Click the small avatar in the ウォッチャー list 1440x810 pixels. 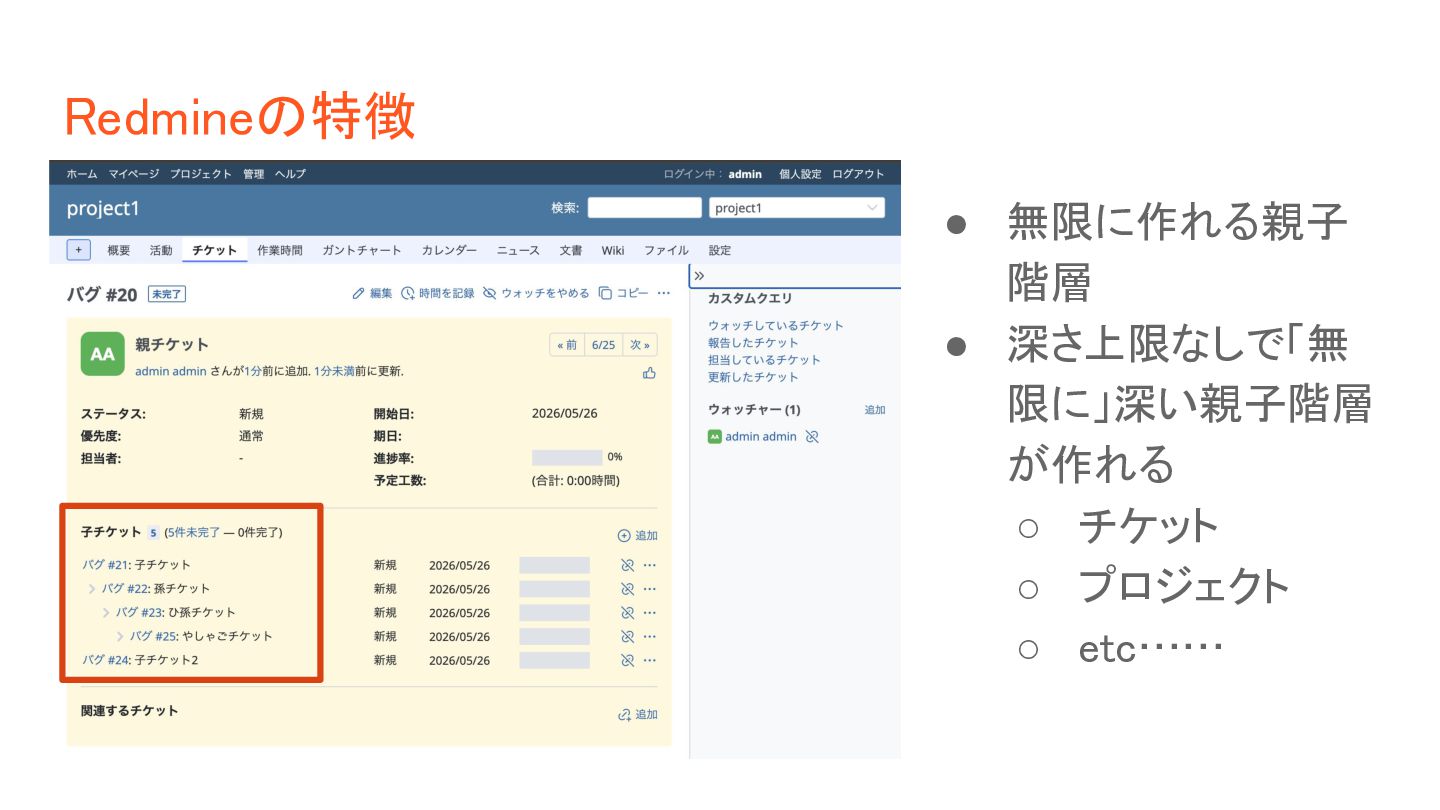point(714,437)
